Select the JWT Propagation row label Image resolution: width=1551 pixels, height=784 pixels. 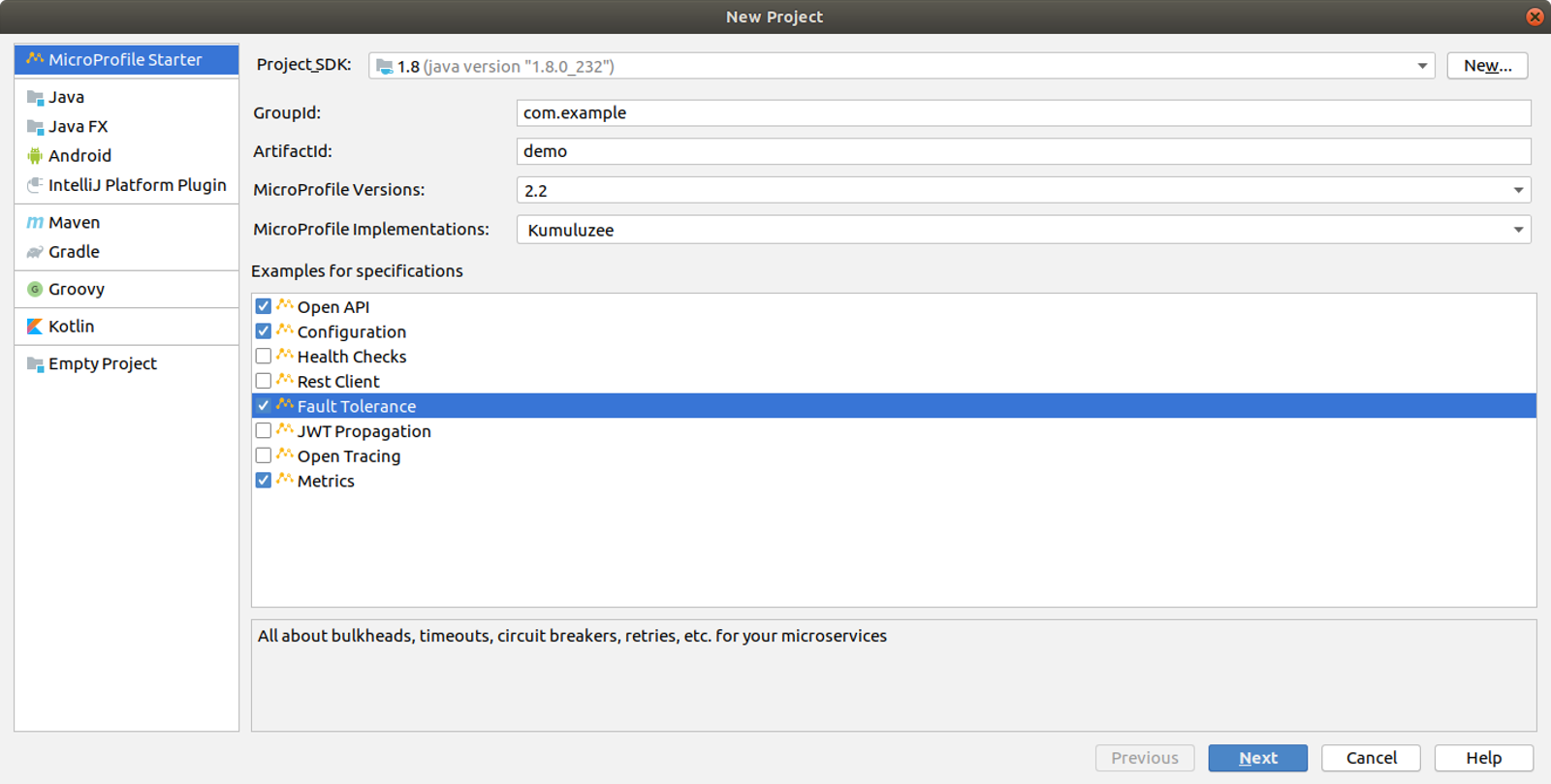pos(364,431)
